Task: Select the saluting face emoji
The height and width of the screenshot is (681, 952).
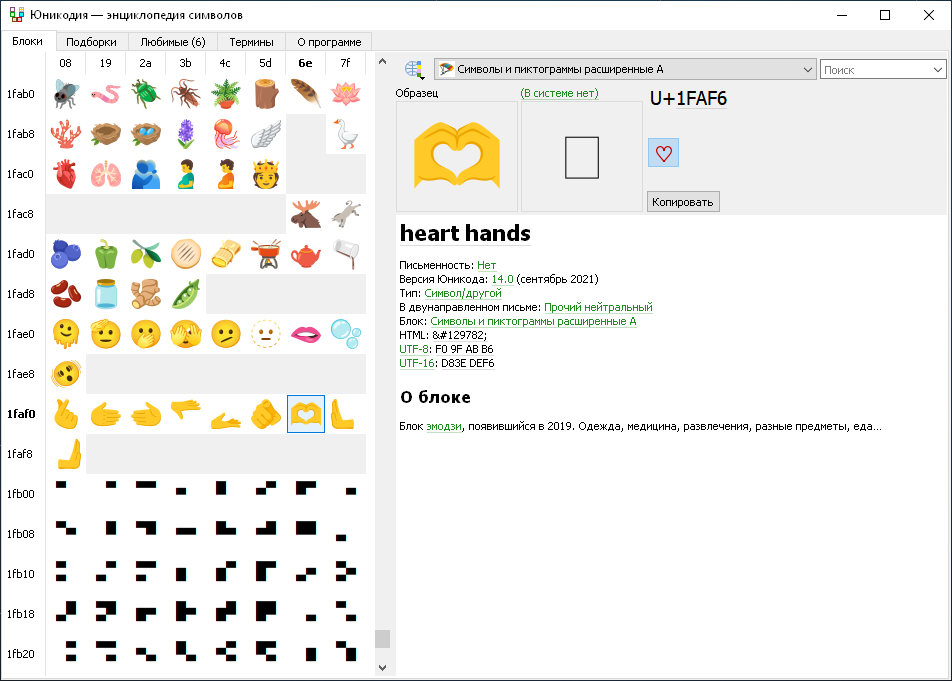Action: point(106,334)
